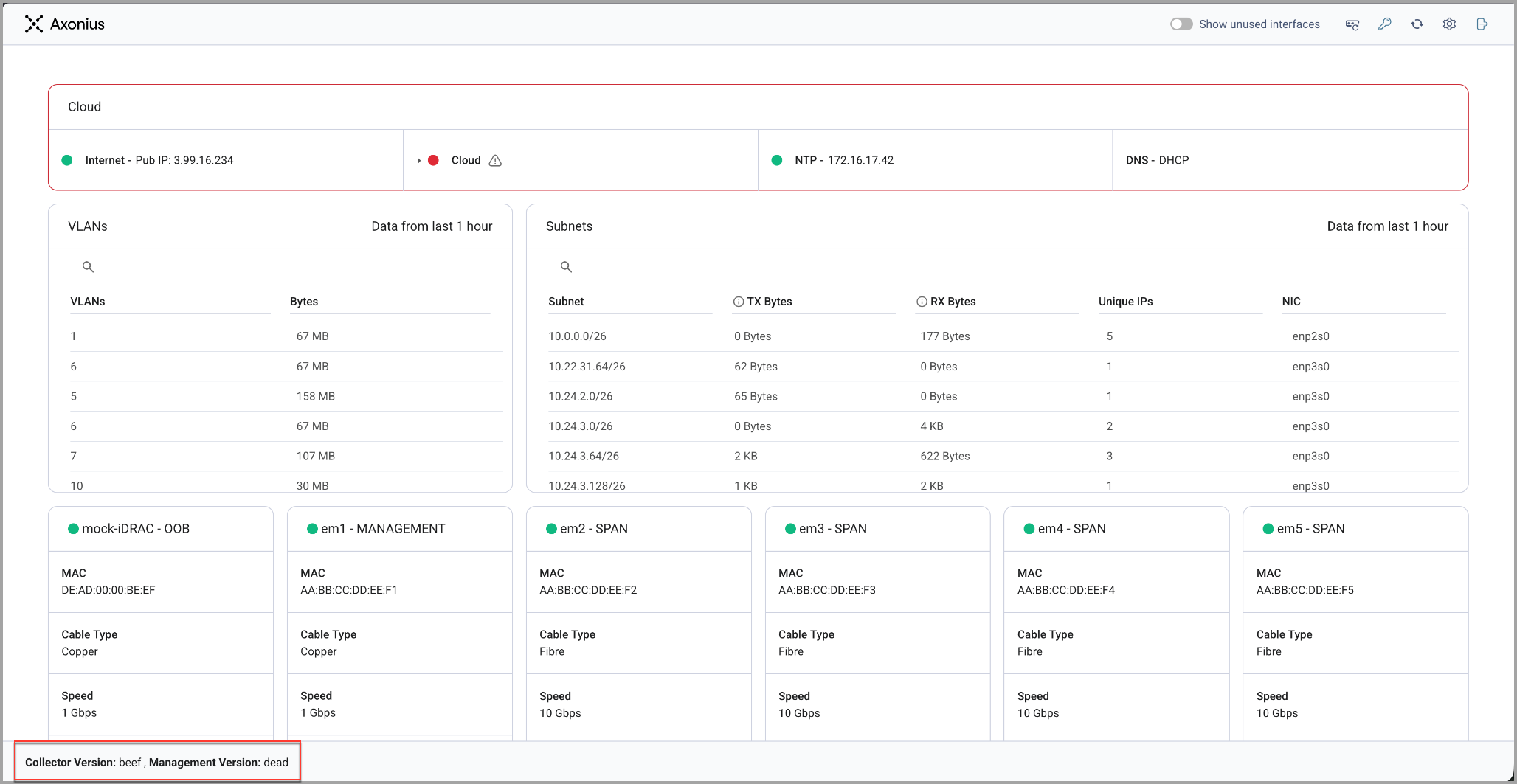Screen dimensions: 1517x784
Task: Click the green dot on em2 SPAN card
Action: point(551,529)
